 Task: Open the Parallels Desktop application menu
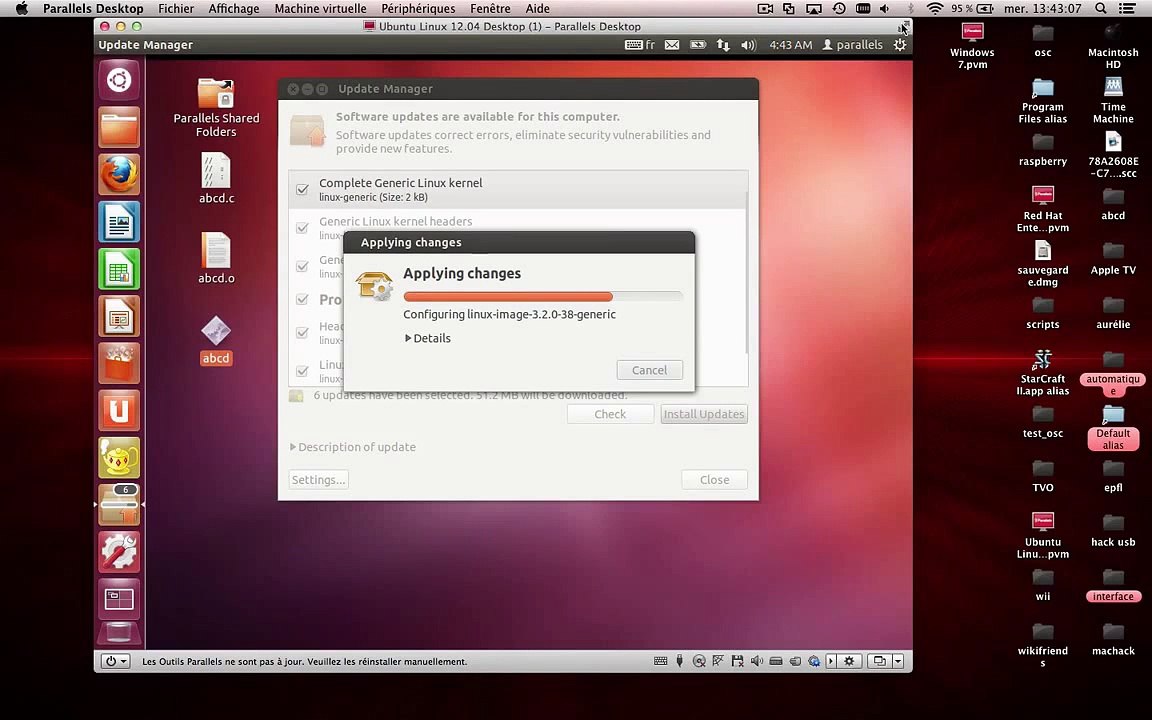(93, 9)
